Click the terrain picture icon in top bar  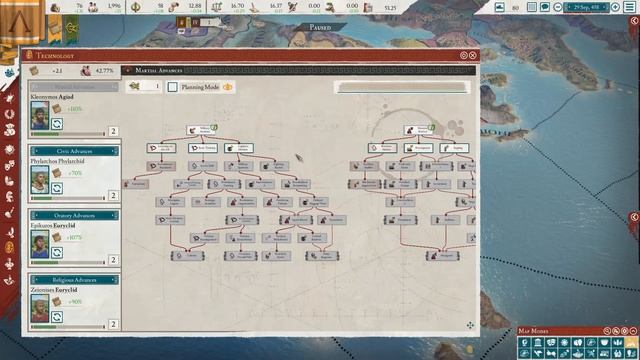point(499,7)
